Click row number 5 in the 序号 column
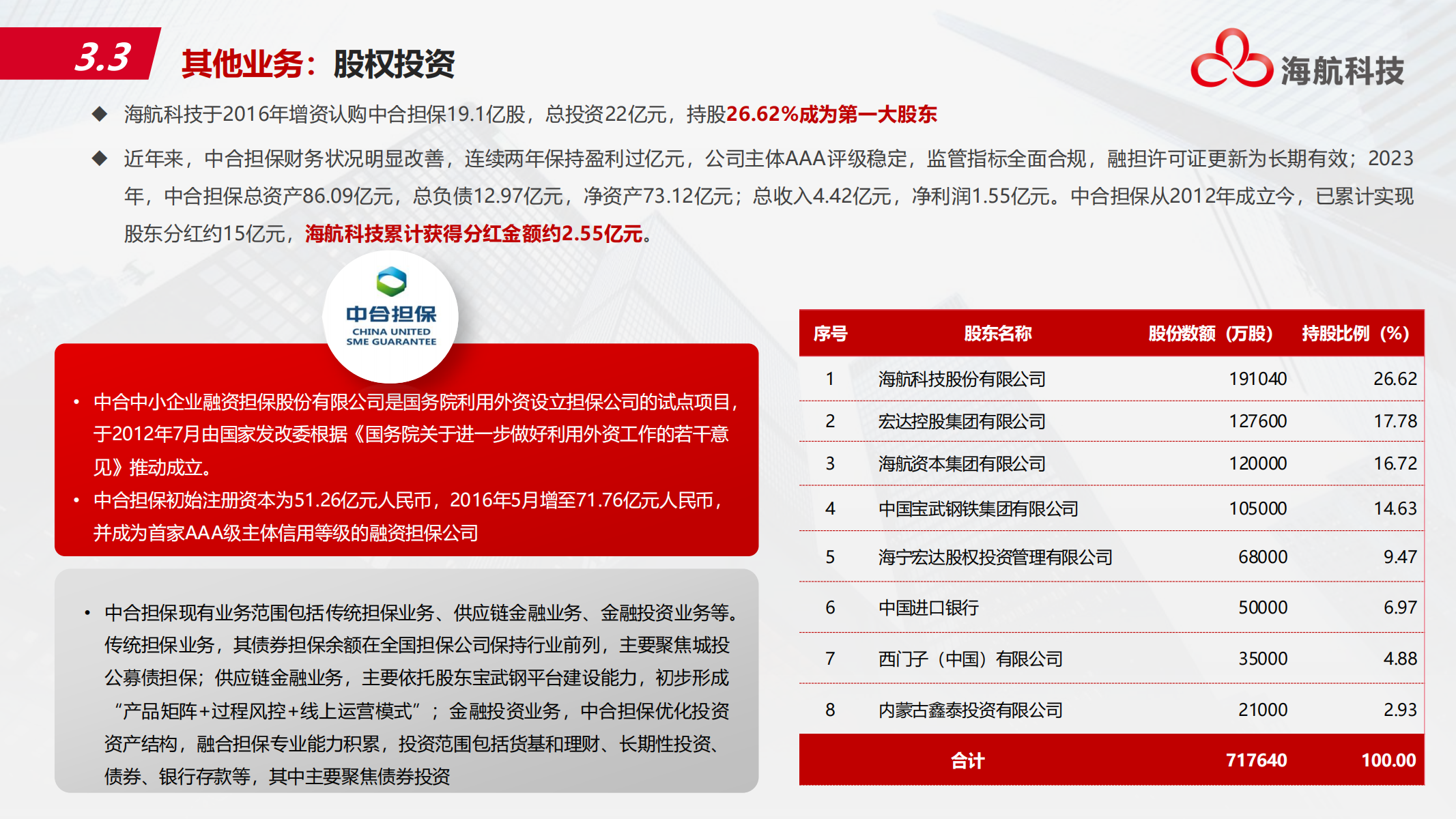This screenshot has height=819, width=1456. point(830,557)
